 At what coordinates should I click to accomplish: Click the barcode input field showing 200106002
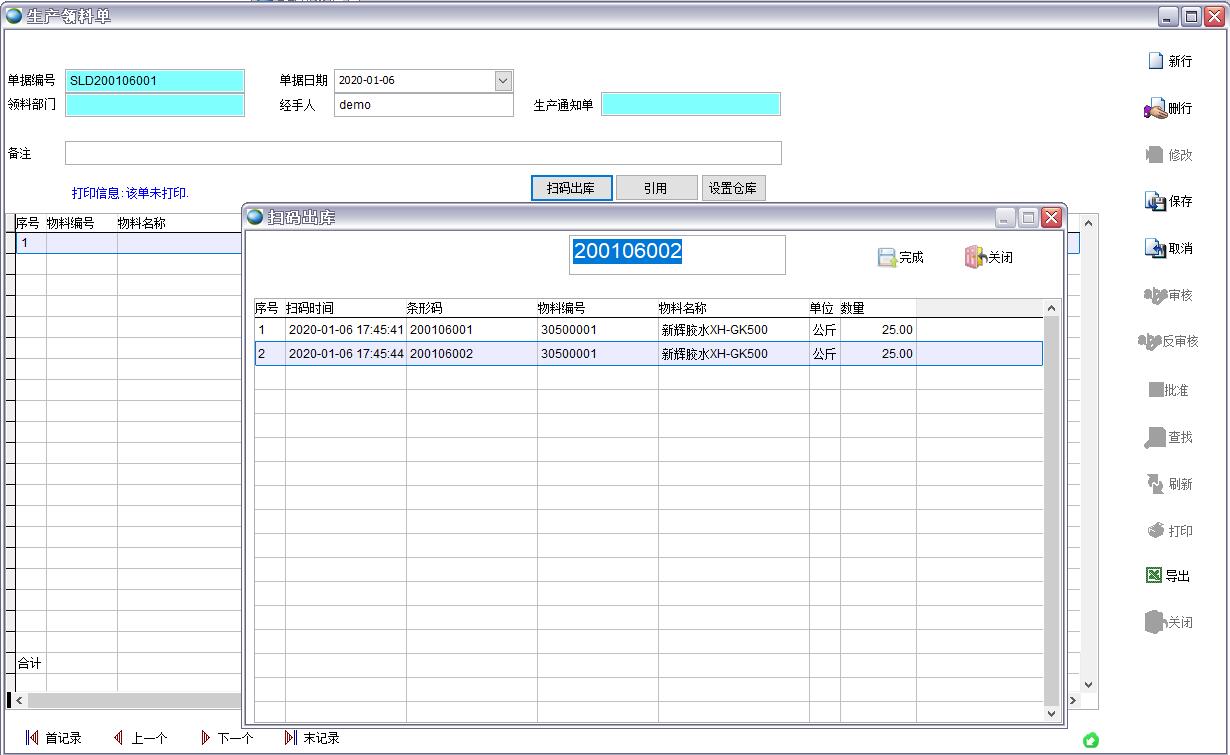677,254
